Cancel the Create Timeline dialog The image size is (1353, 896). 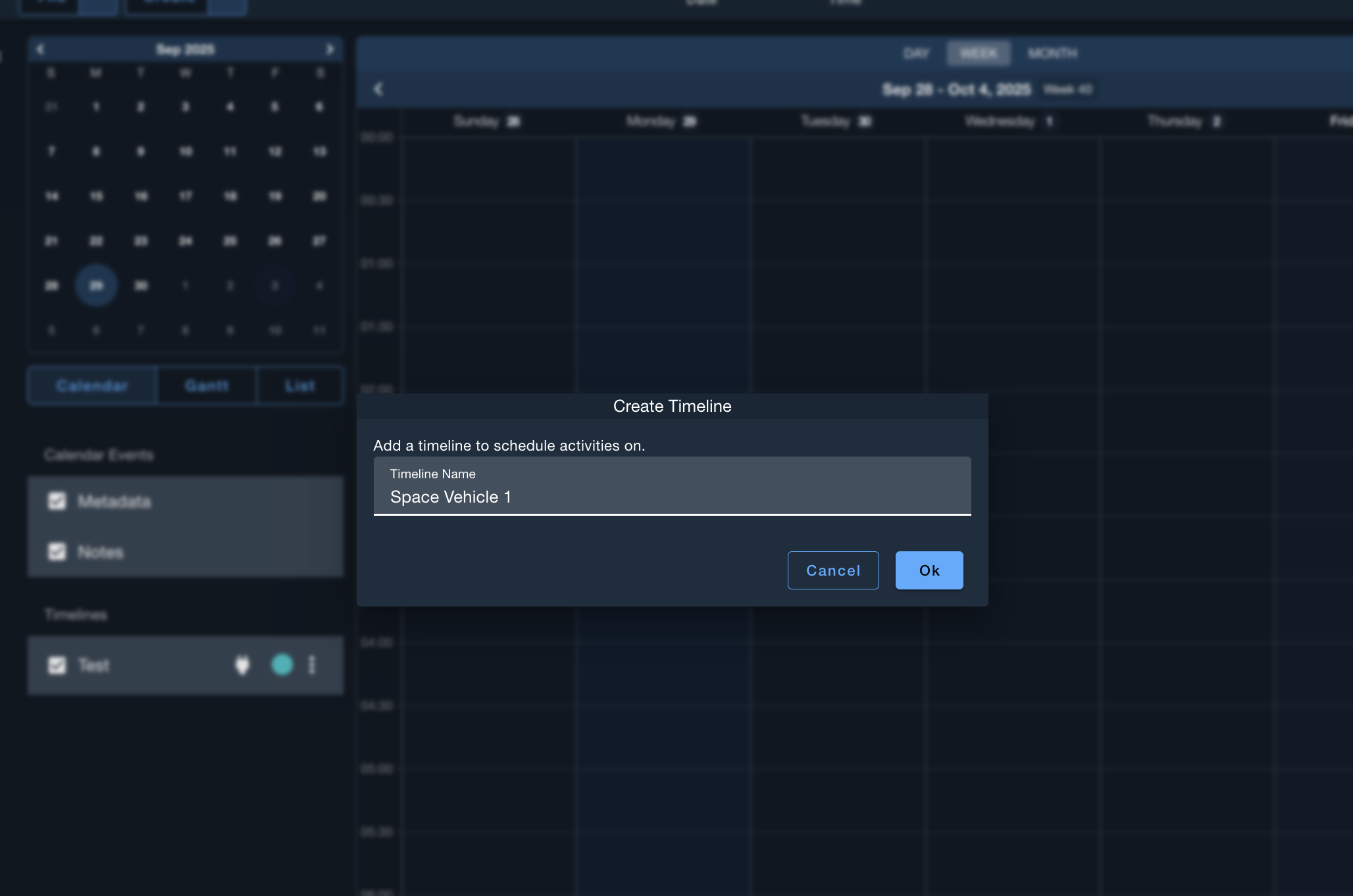coord(832,570)
